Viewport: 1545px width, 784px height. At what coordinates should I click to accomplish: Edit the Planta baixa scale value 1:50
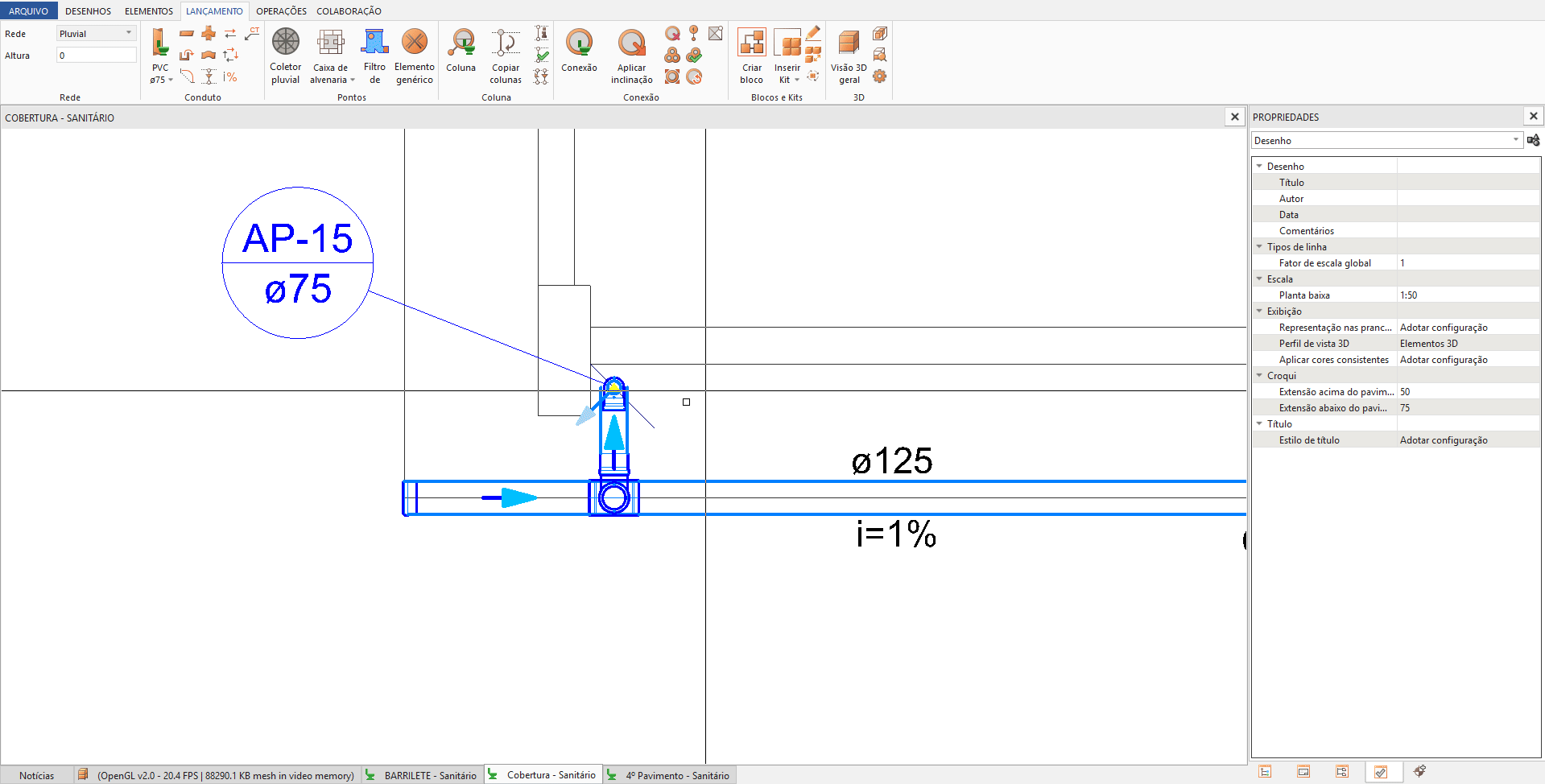1469,295
